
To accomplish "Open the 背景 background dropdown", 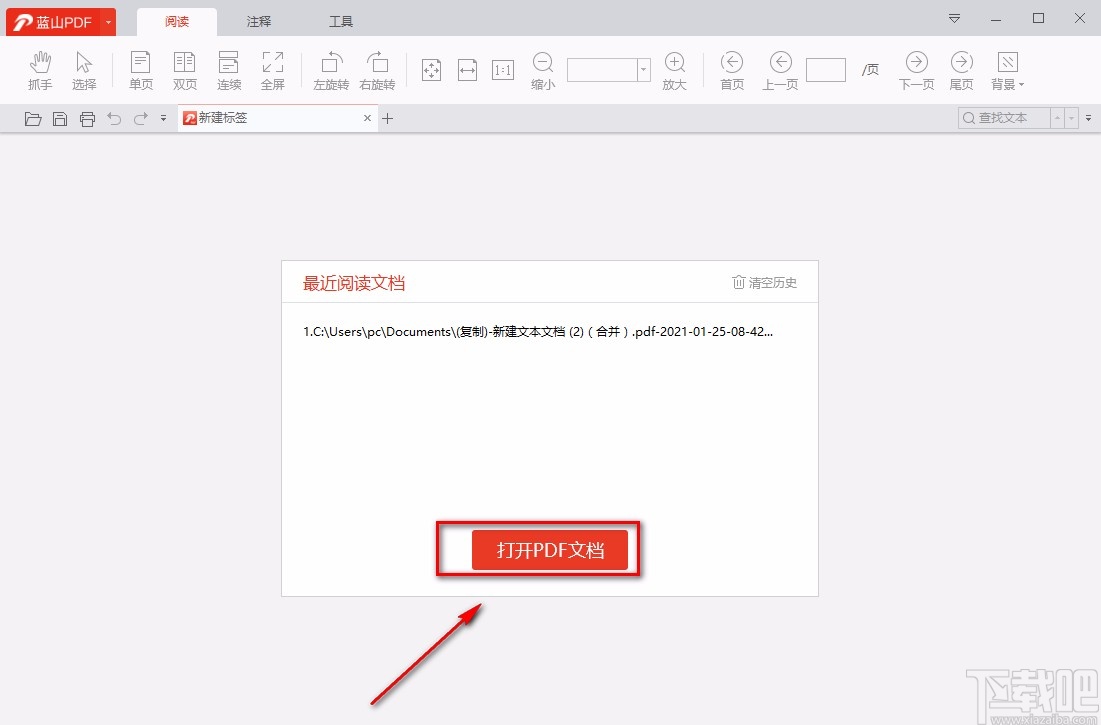I will click(1006, 68).
